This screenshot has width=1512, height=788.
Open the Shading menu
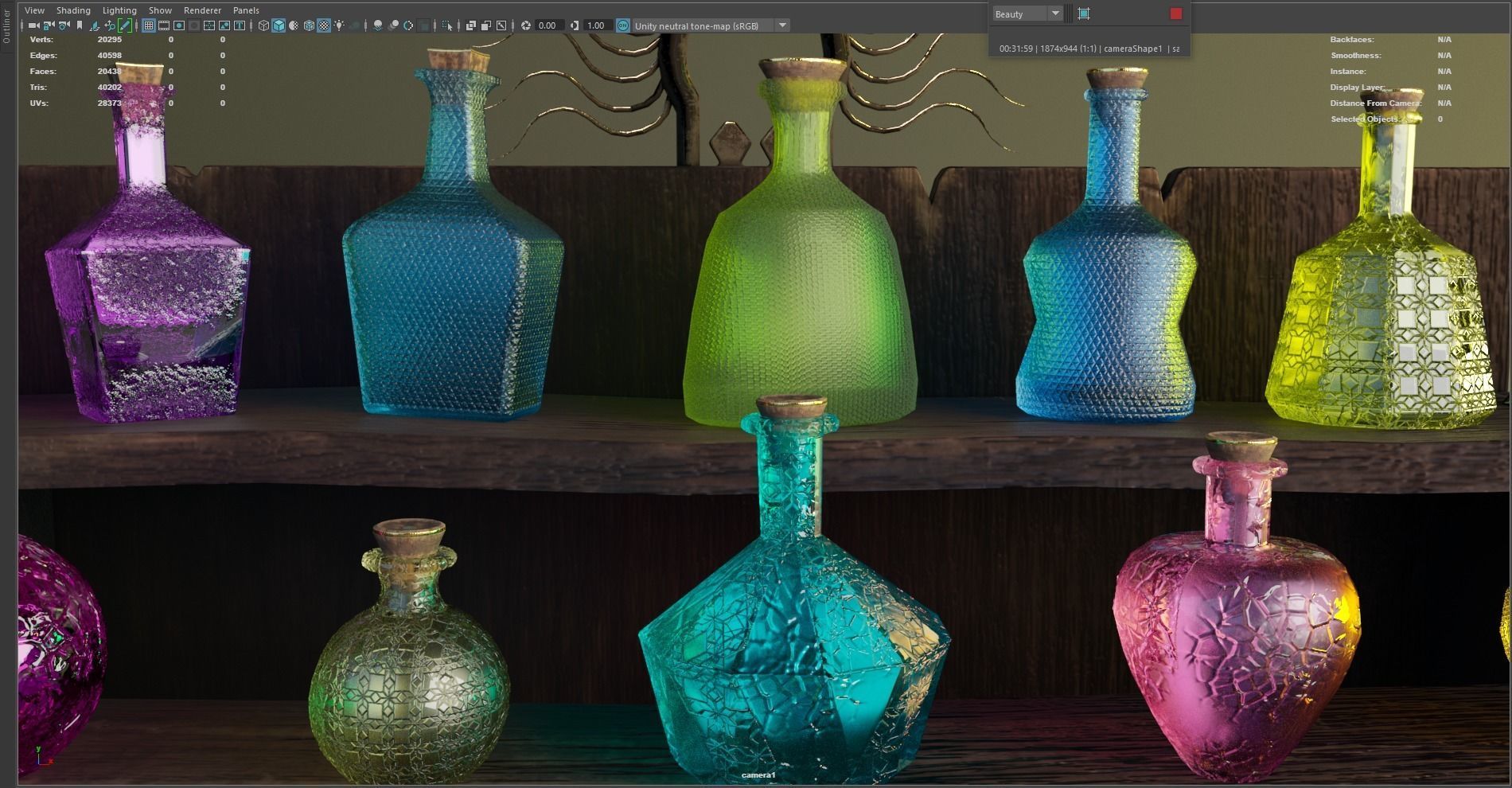72,10
